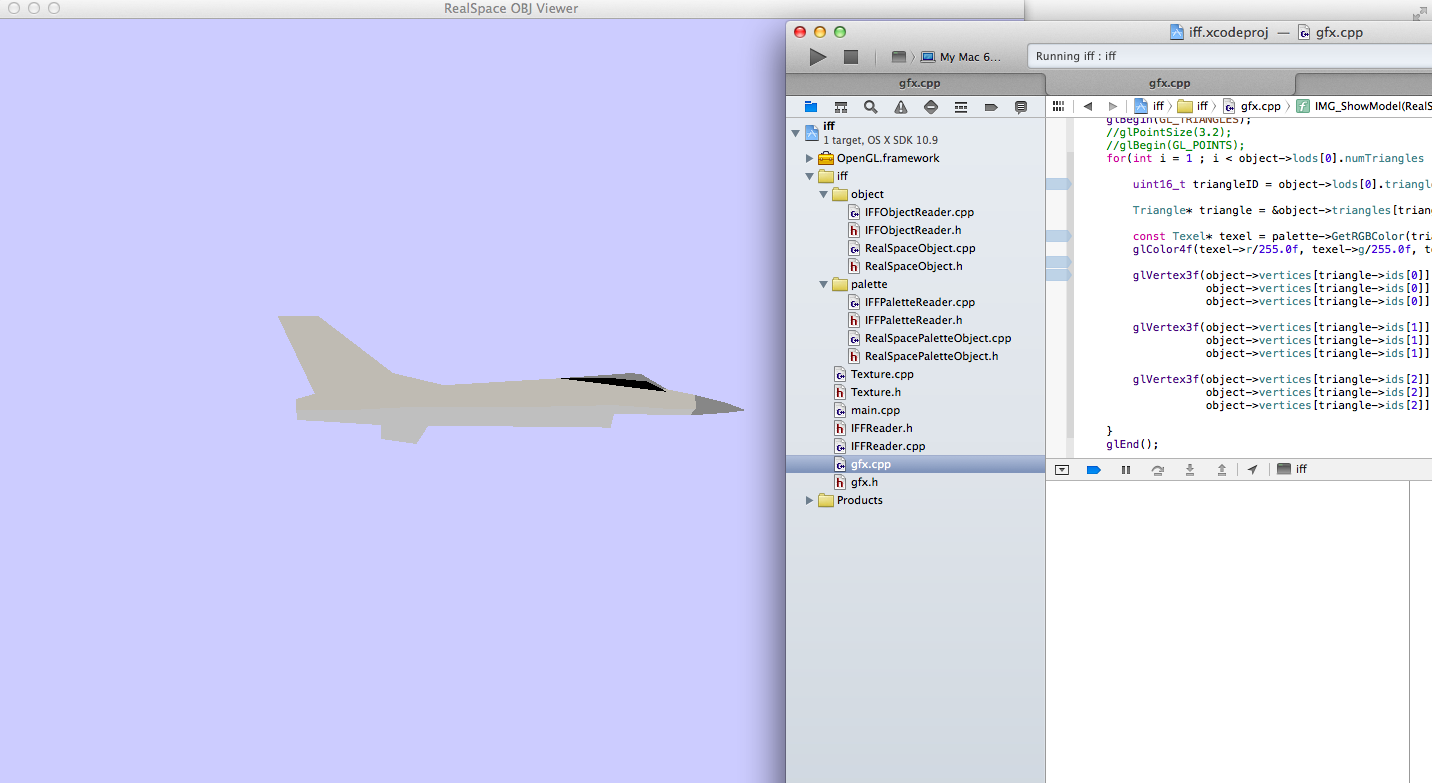Select Texture.cpp in the file list
This screenshot has width=1432, height=783.
(x=880, y=374)
